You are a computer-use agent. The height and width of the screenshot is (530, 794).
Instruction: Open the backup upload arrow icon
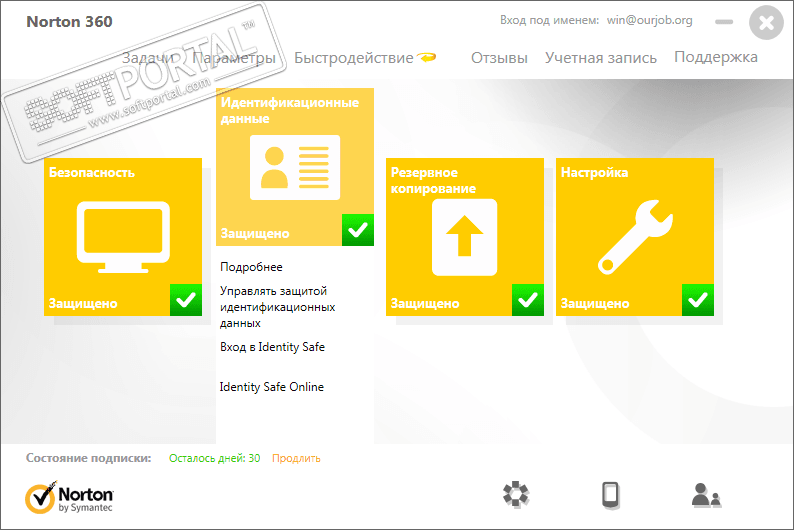click(464, 237)
